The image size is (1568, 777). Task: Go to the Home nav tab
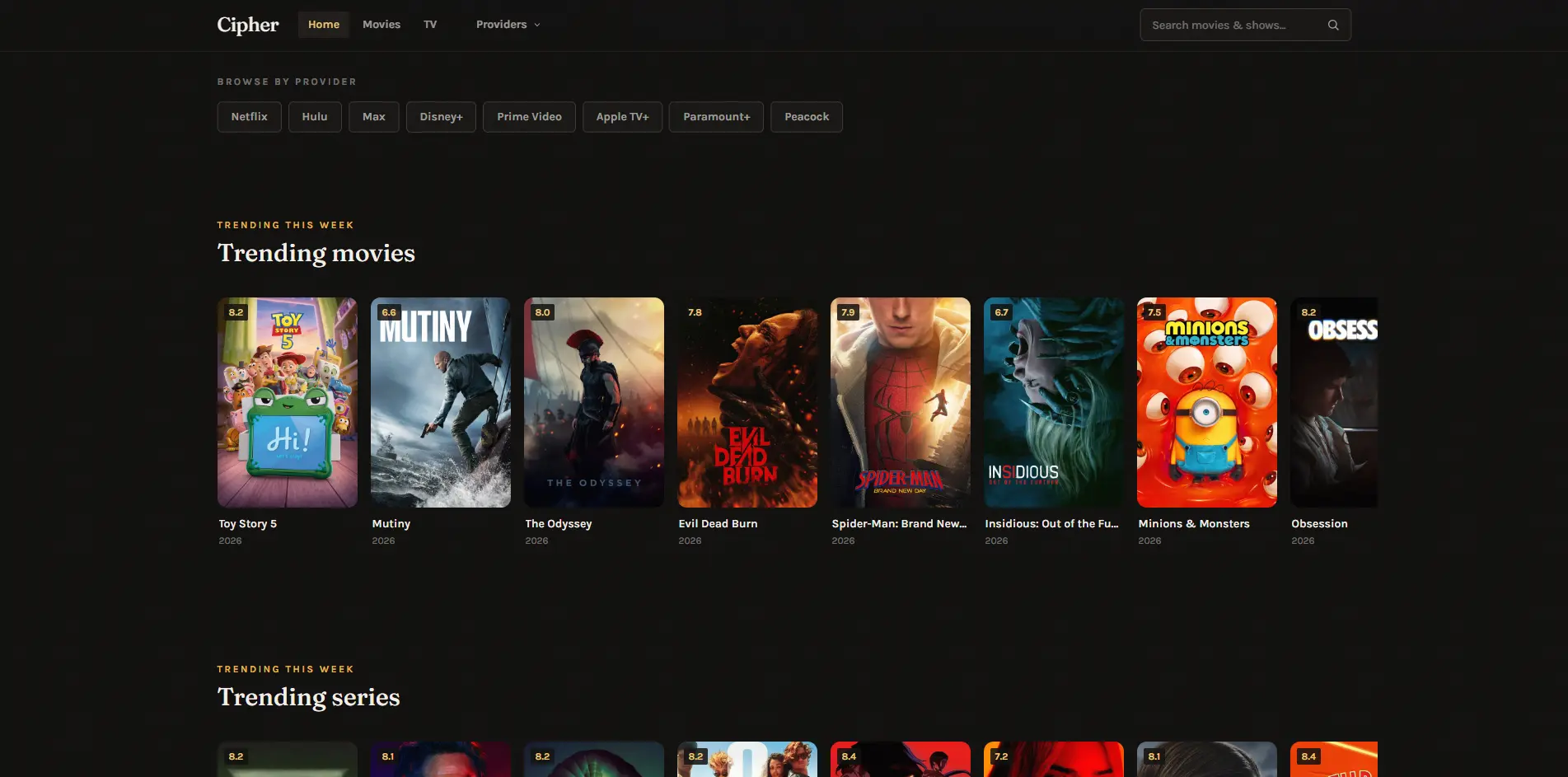[x=324, y=25]
